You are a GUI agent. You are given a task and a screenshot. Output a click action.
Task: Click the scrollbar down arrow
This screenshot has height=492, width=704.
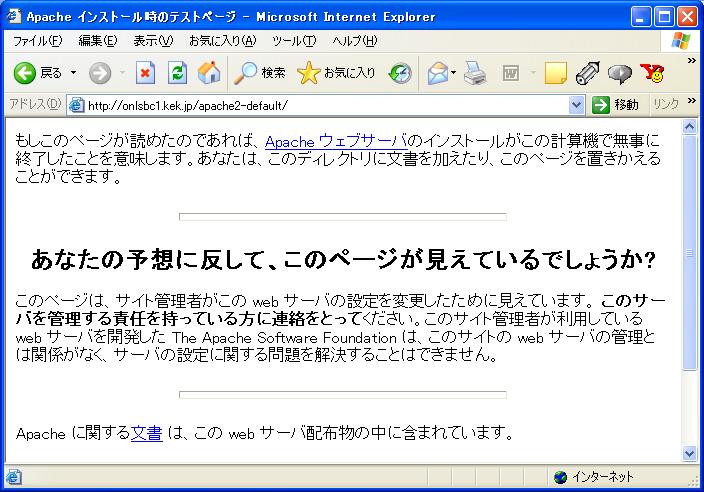click(690, 453)
